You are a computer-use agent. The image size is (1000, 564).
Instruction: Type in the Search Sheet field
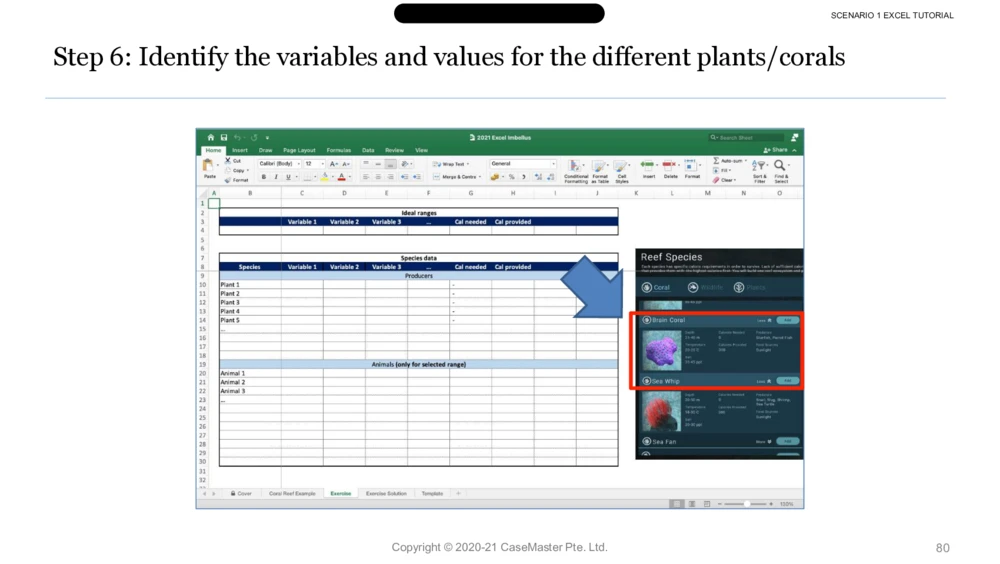[x=750, y=138]
